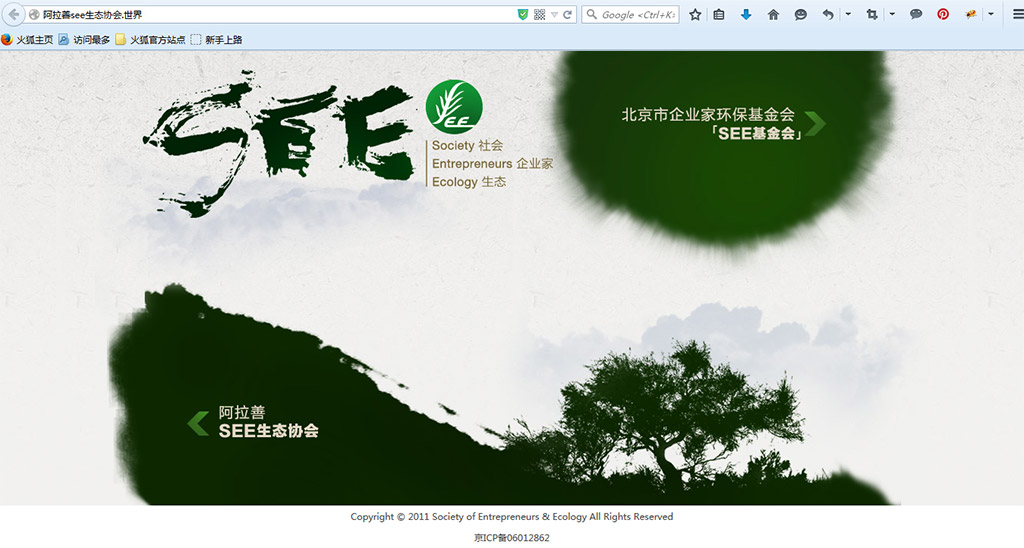Open 火狐官方站点 bookmark folder
Image resolution: width=1024 pixels, height=548 pixels.
tap(151, 40)
